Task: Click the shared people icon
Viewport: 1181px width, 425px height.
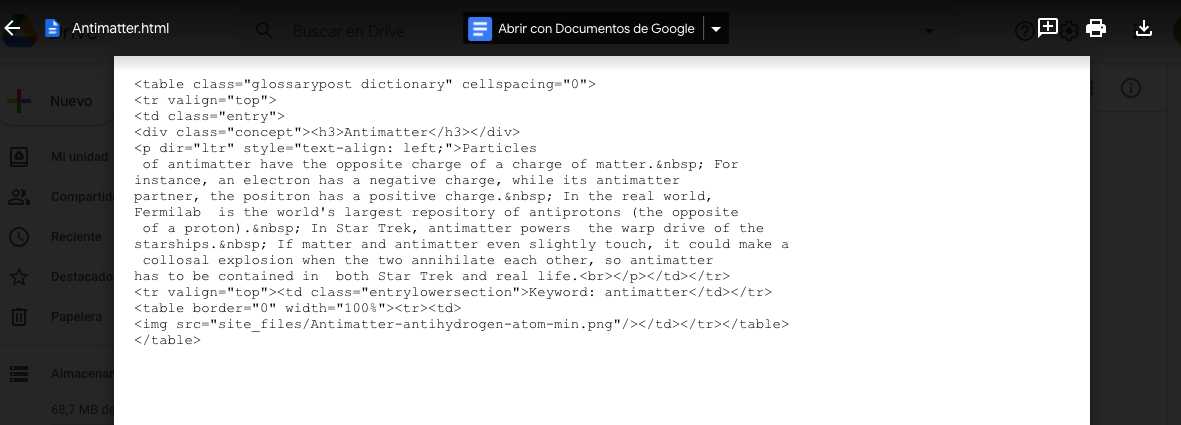Action: pyautogui.click(x=19, y=197)
